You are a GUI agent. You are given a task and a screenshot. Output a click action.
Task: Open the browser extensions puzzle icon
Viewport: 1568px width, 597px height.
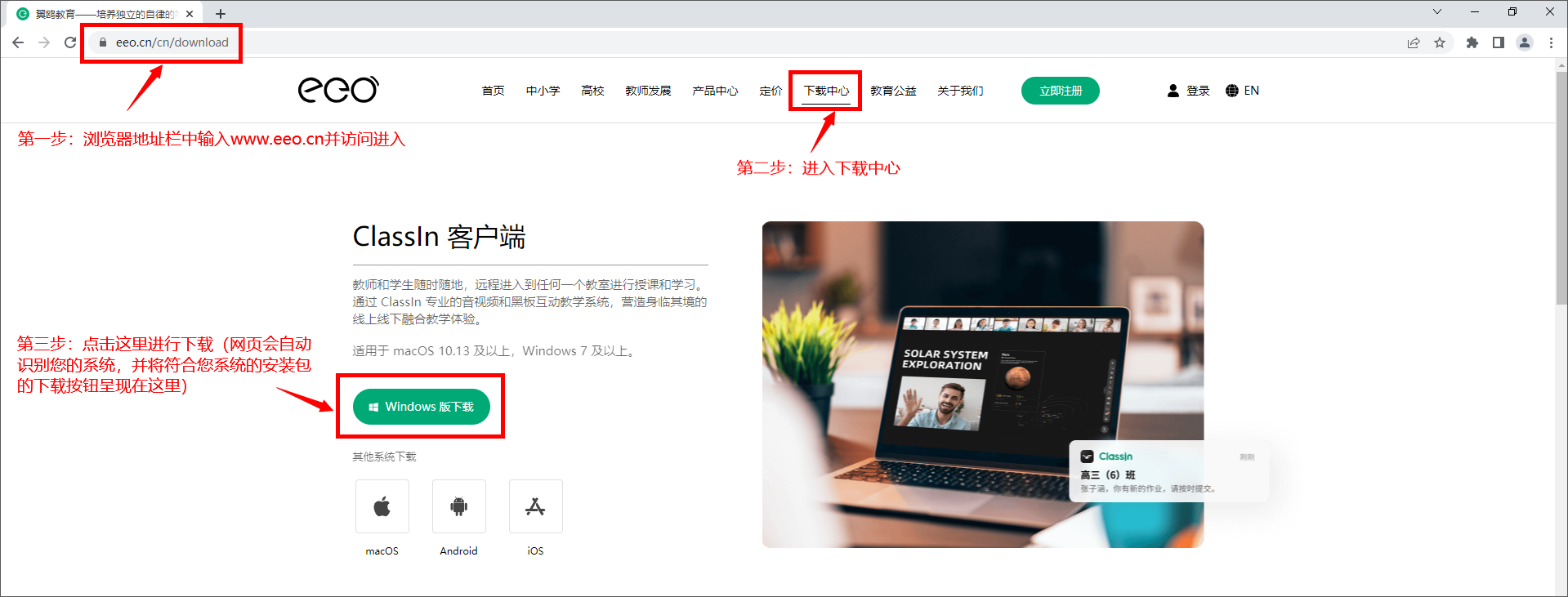pos(1472,42)
